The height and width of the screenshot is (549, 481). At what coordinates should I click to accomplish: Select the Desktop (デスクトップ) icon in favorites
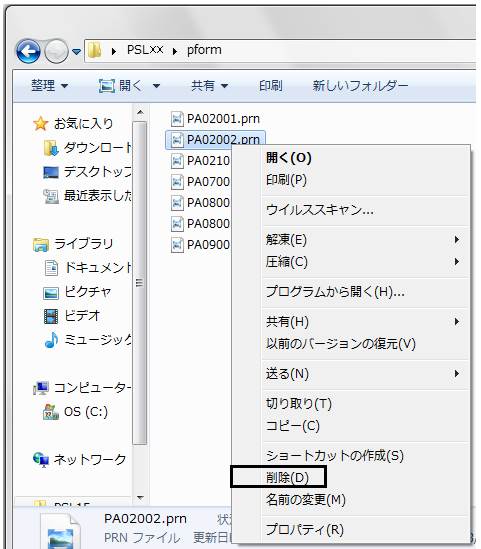pyautogui.click(x=51, y=172)
